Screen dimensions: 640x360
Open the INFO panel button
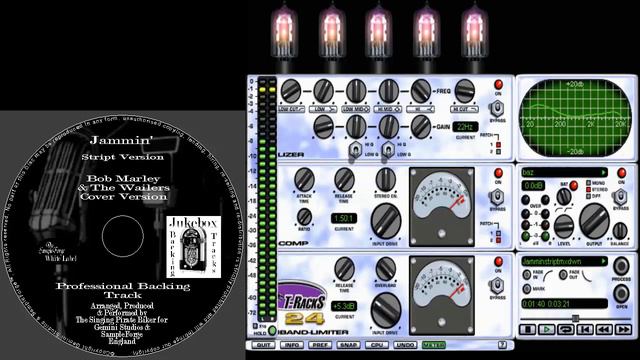291,345
